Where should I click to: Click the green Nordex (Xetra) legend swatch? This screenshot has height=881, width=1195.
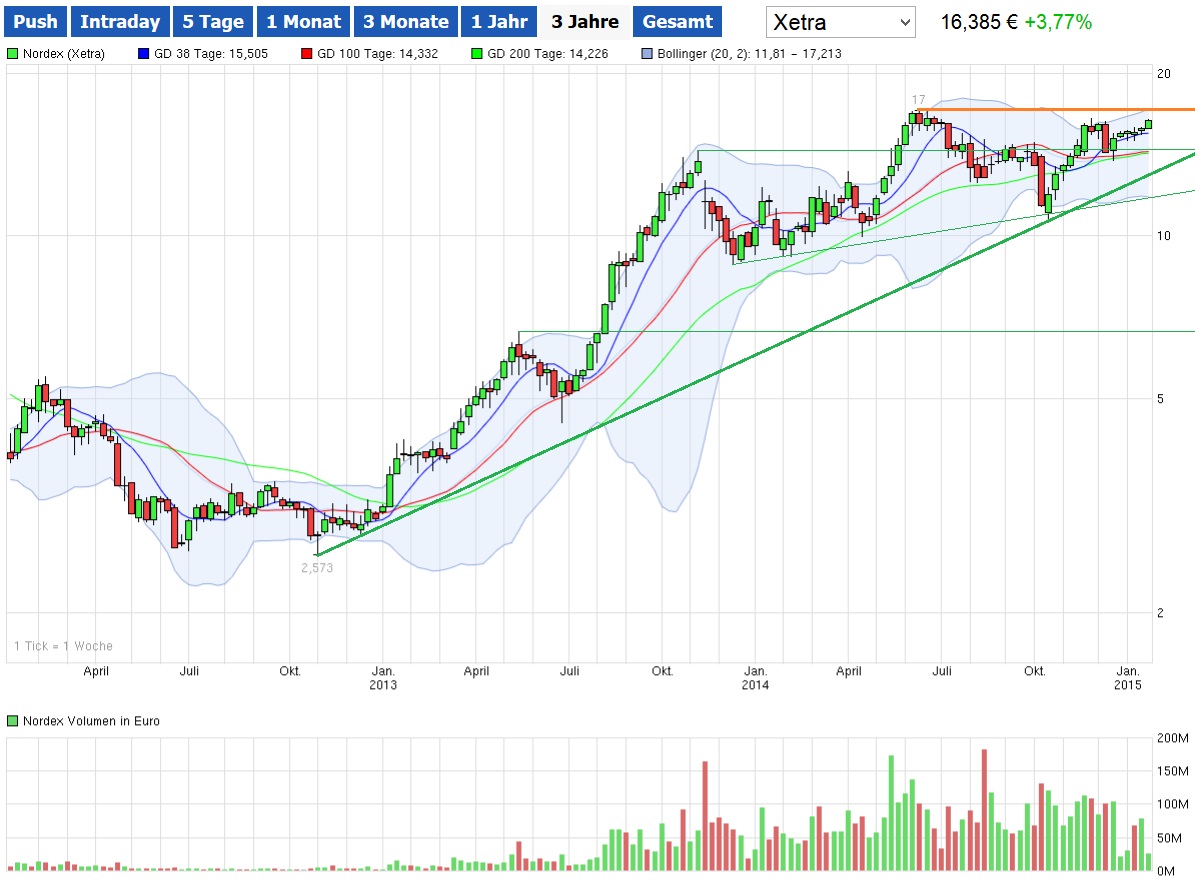pyautogui.click(x=13, y=54)
